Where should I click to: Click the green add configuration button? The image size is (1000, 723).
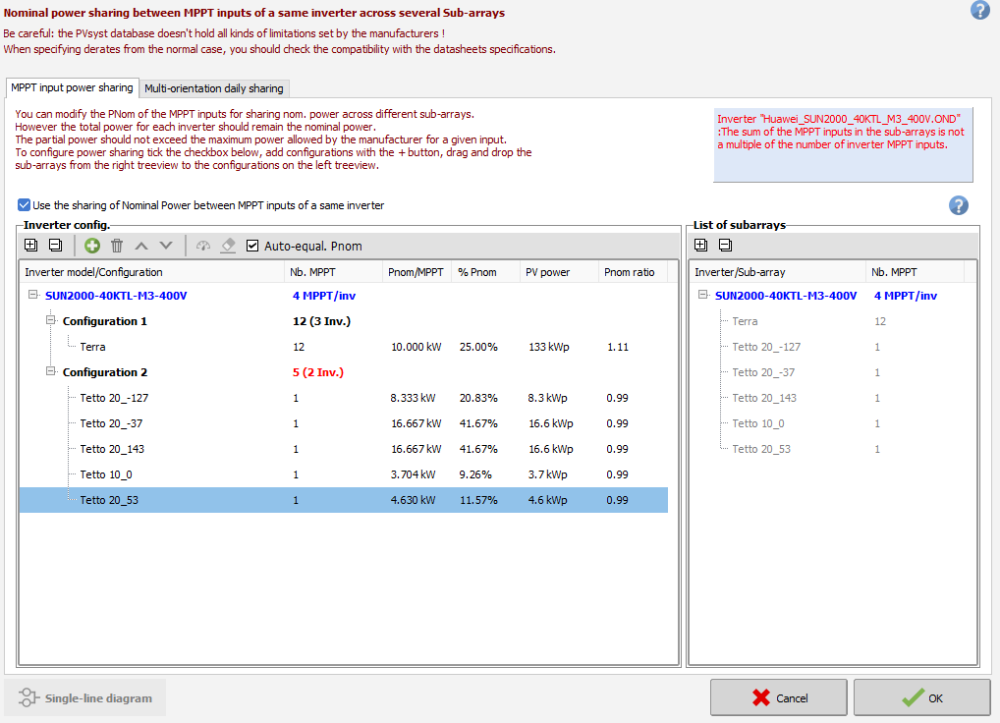click(92, 246)
